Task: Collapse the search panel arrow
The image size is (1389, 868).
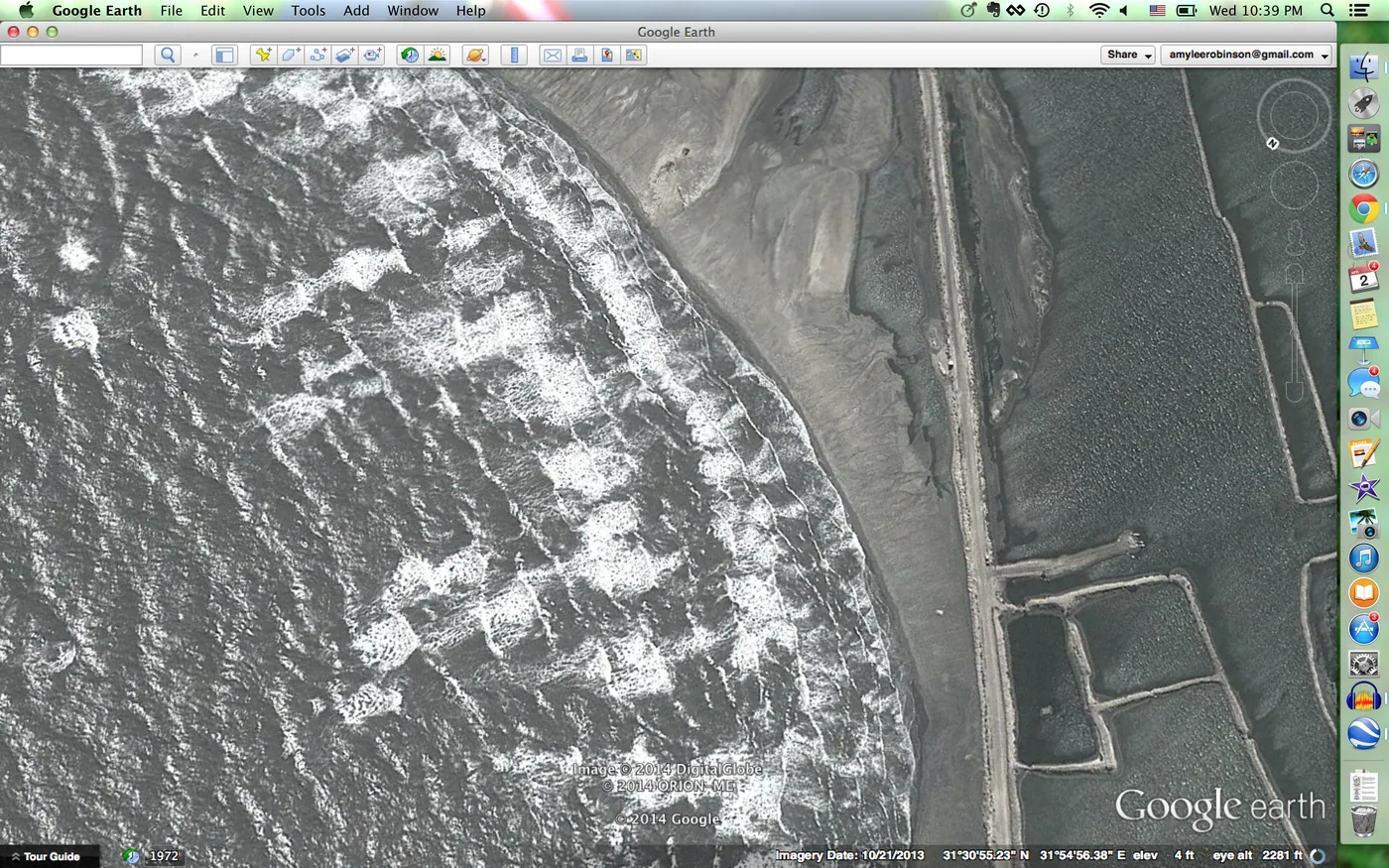Action: coord(195,56)
